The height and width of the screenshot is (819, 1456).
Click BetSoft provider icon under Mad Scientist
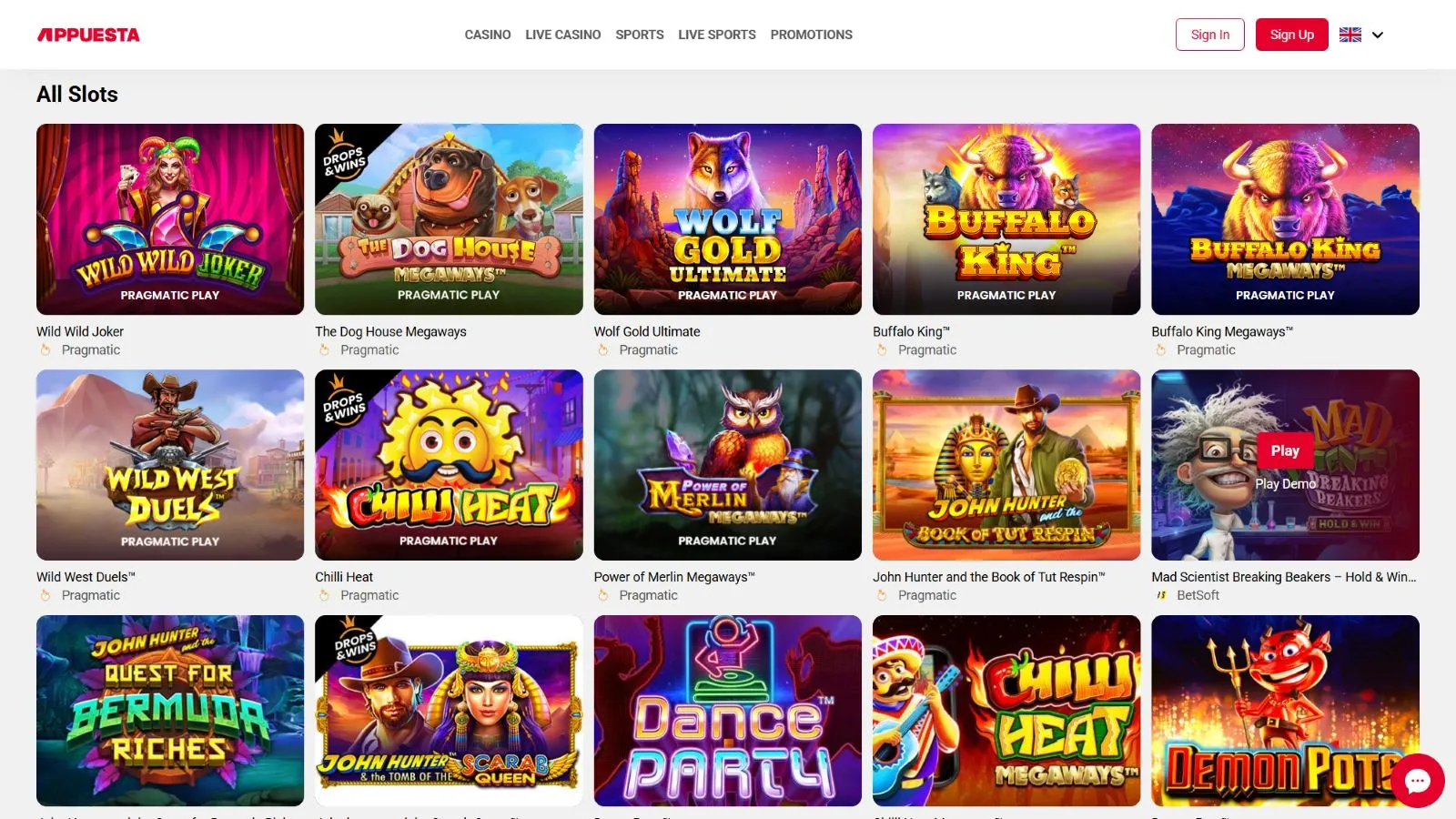pos(1161,595)
